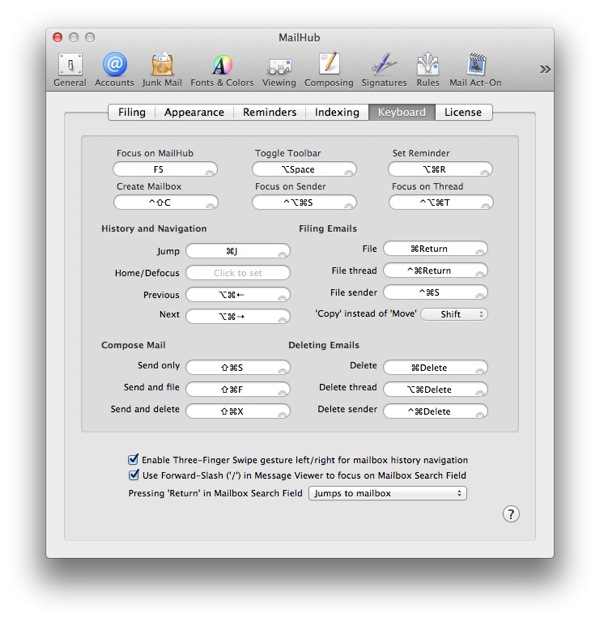The image size is (600, 622).
Task: Clear the Jump shortcut
Action: tap(282, 254)
